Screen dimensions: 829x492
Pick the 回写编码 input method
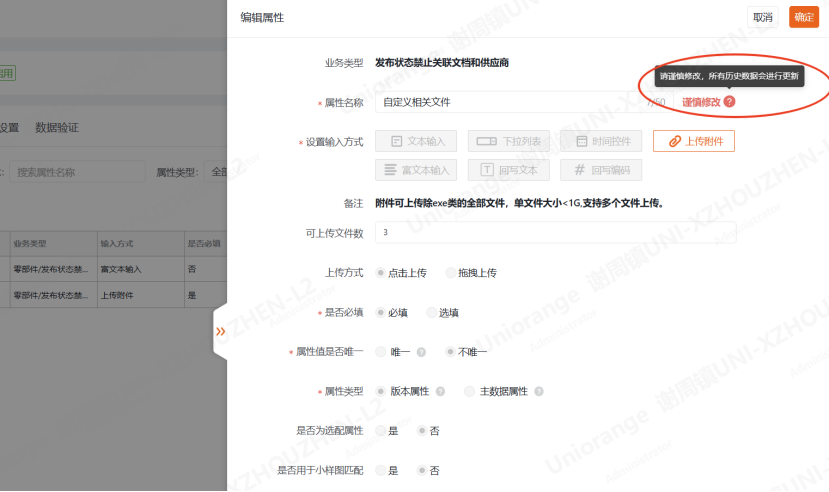click(x=601, y=170)
